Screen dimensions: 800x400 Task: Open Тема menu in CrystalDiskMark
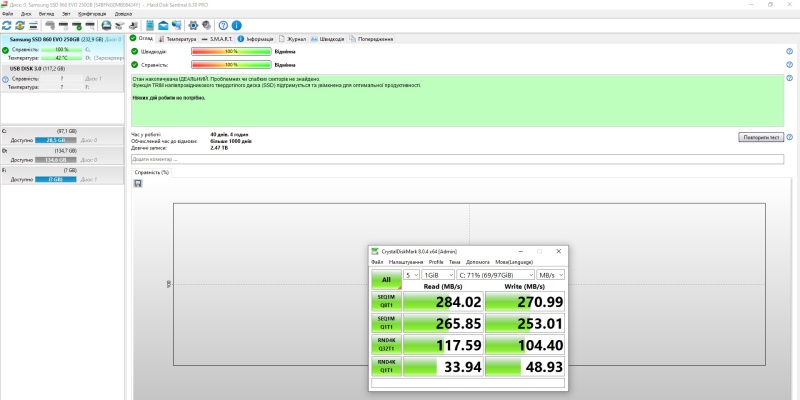(x=455, y=262)
